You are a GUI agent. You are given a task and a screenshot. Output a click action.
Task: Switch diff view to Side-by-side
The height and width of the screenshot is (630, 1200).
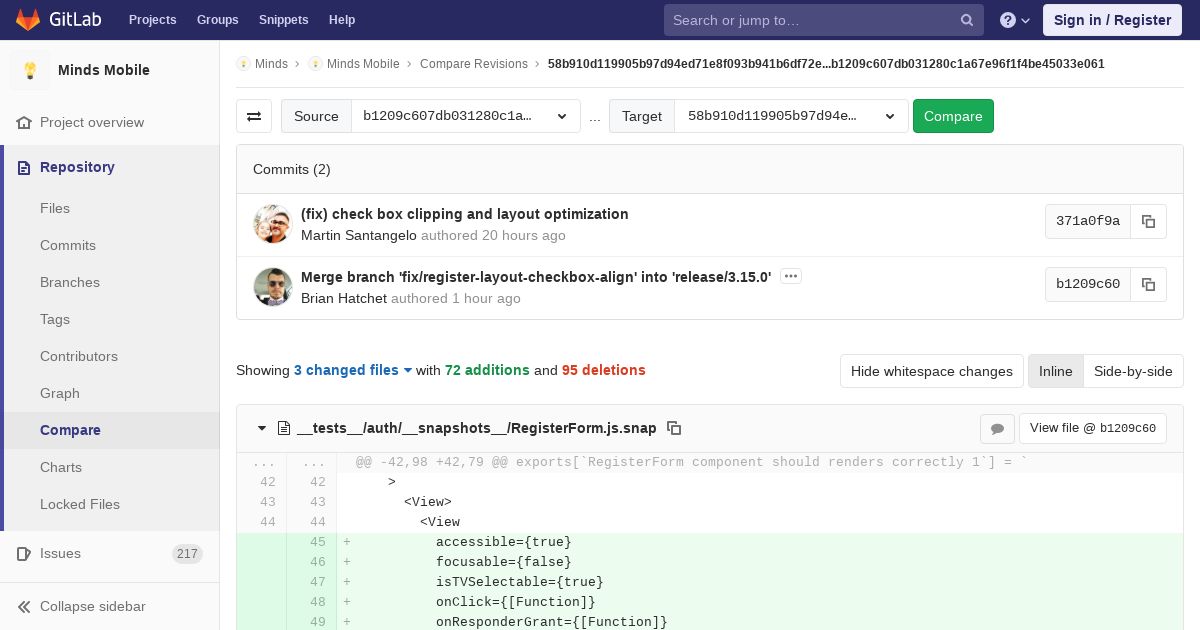[1133, 371]
